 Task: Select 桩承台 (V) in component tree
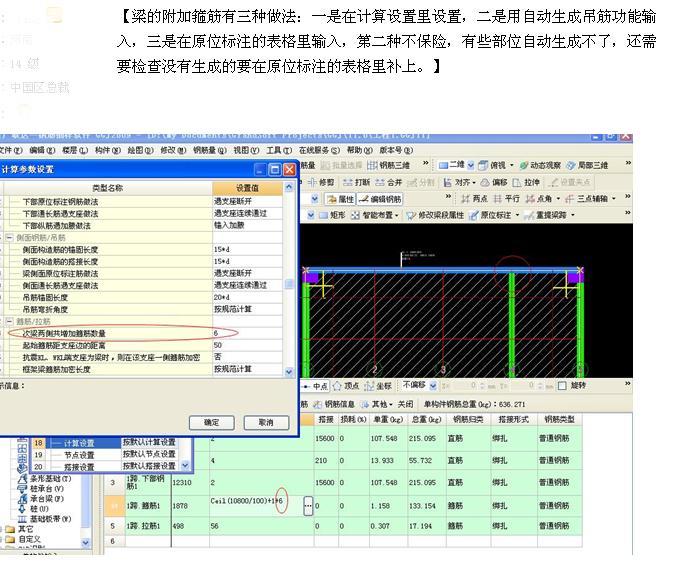41,489
